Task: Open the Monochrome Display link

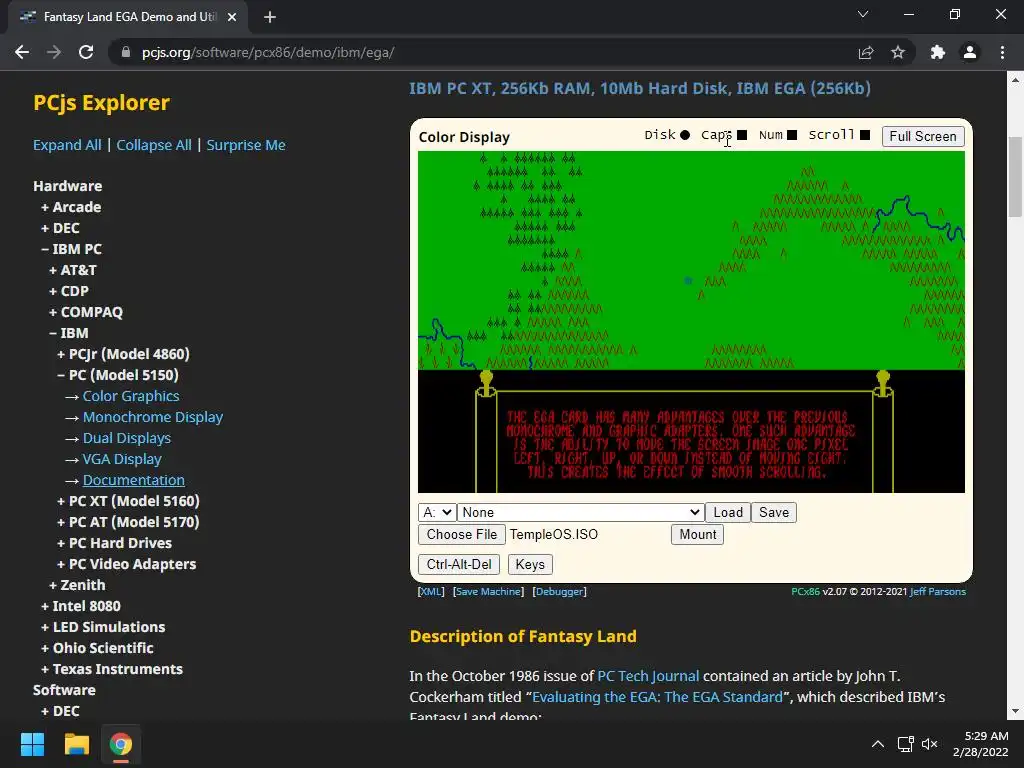Action: [x=153, y=417]
